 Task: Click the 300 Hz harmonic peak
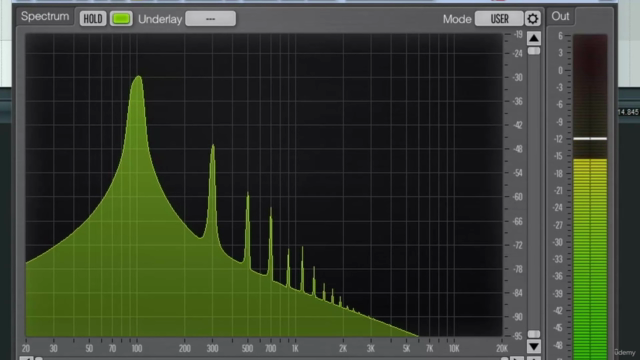click(213, 146)
